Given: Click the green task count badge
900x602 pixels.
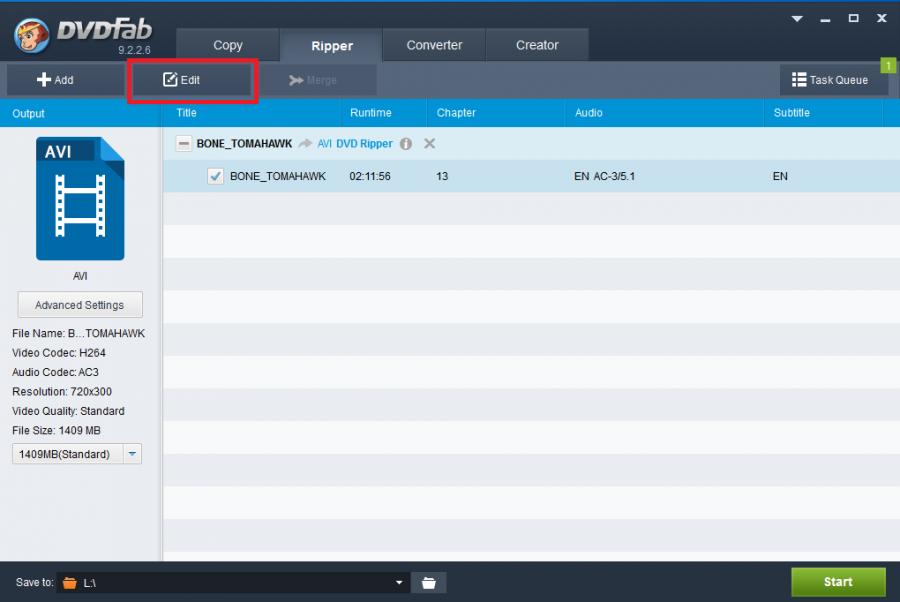Looking at the screenshot, I should pos(887,65).
